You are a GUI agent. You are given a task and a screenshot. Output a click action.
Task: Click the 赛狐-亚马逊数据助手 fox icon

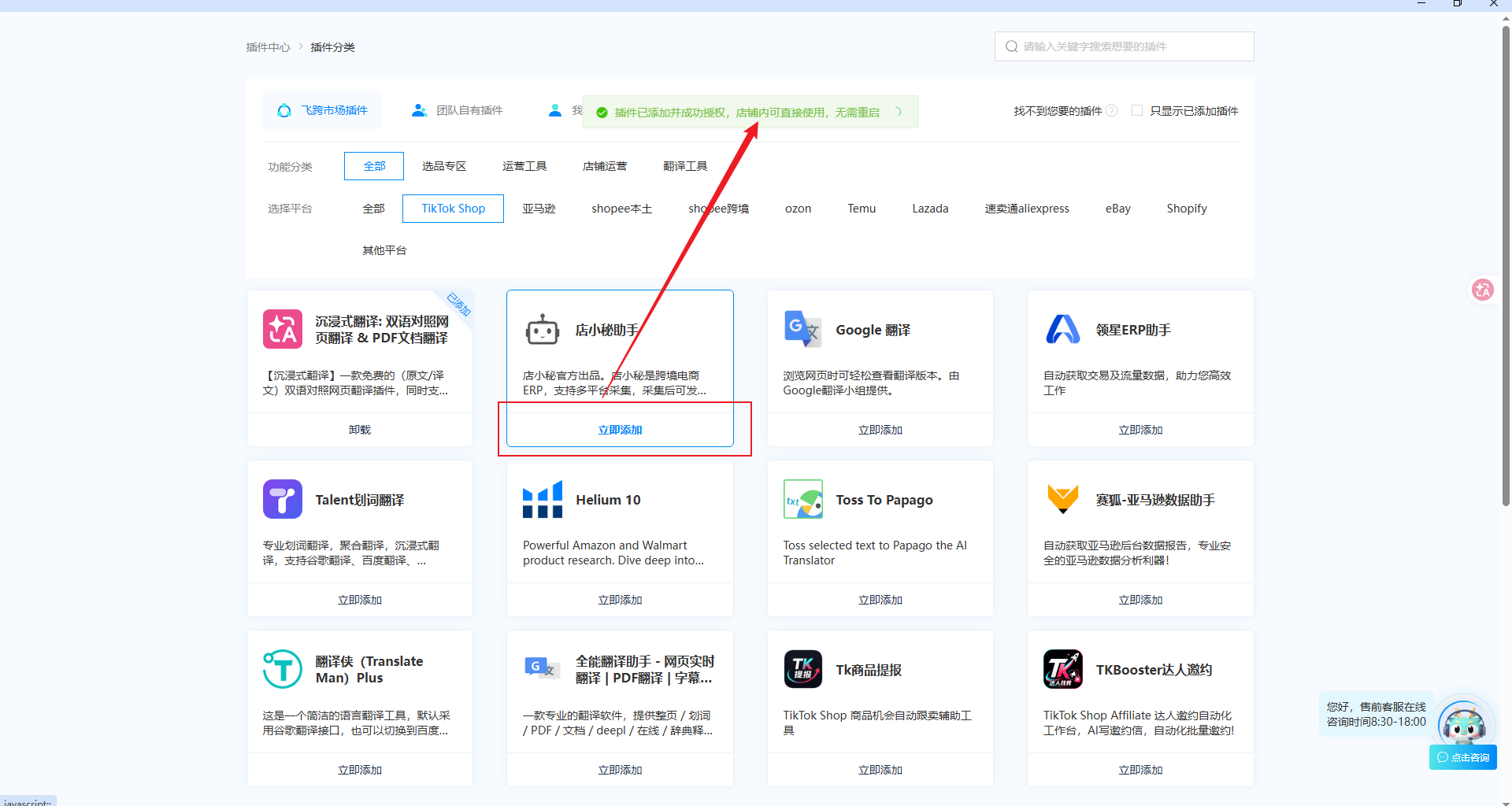point(1063,499)
